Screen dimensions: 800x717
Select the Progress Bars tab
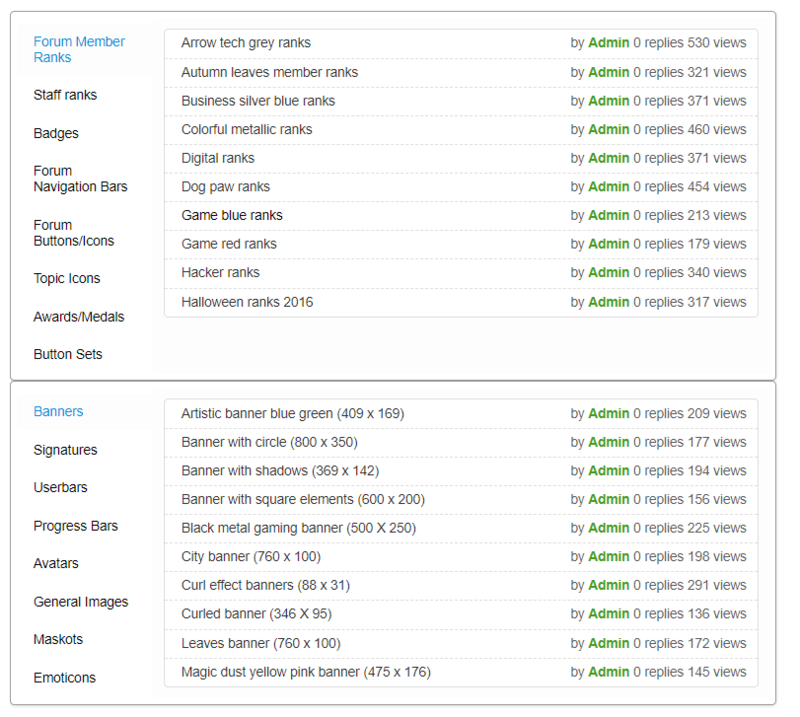[x=76, y=526]
